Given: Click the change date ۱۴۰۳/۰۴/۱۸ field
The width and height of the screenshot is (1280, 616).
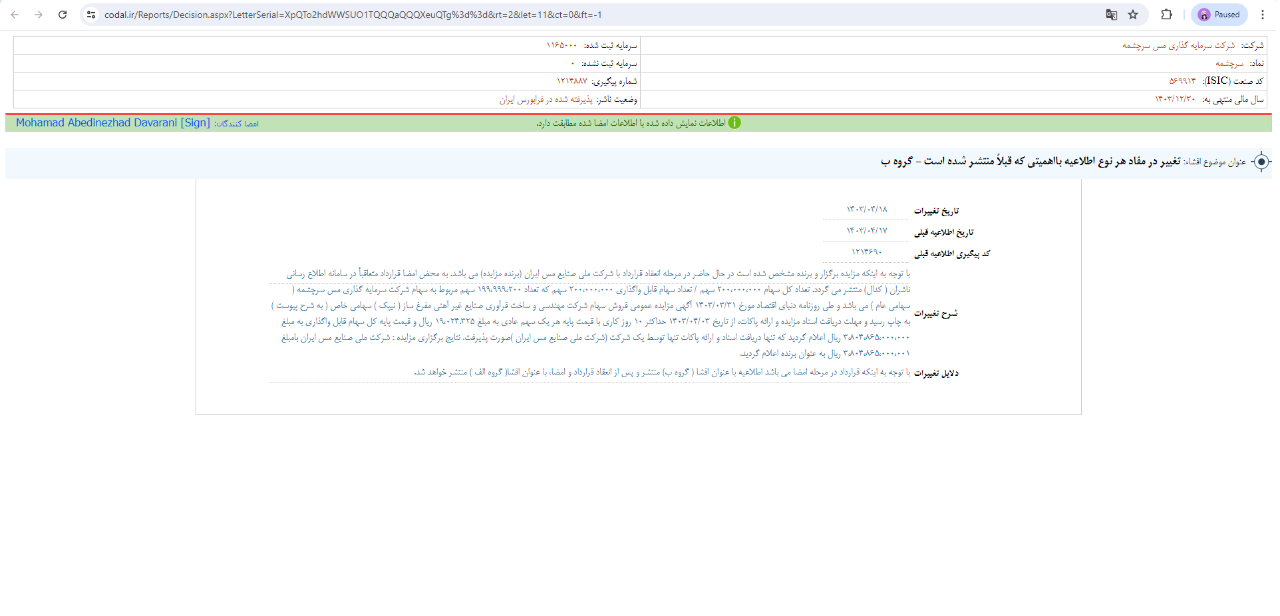Looking at the screenshot, I should click(867, 211).
